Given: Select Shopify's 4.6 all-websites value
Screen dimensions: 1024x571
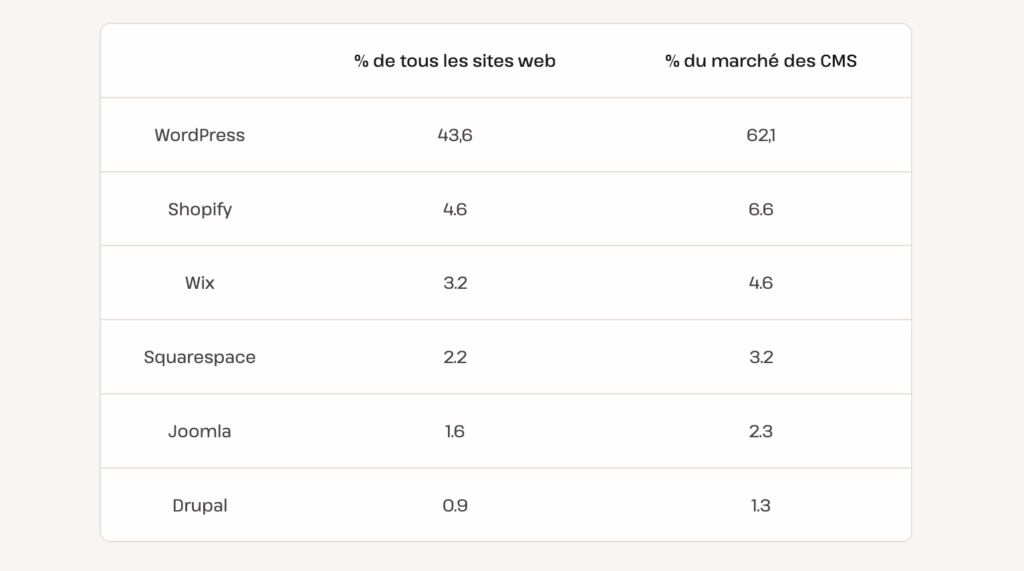Looking at the screenshot, I should [455, 209].
